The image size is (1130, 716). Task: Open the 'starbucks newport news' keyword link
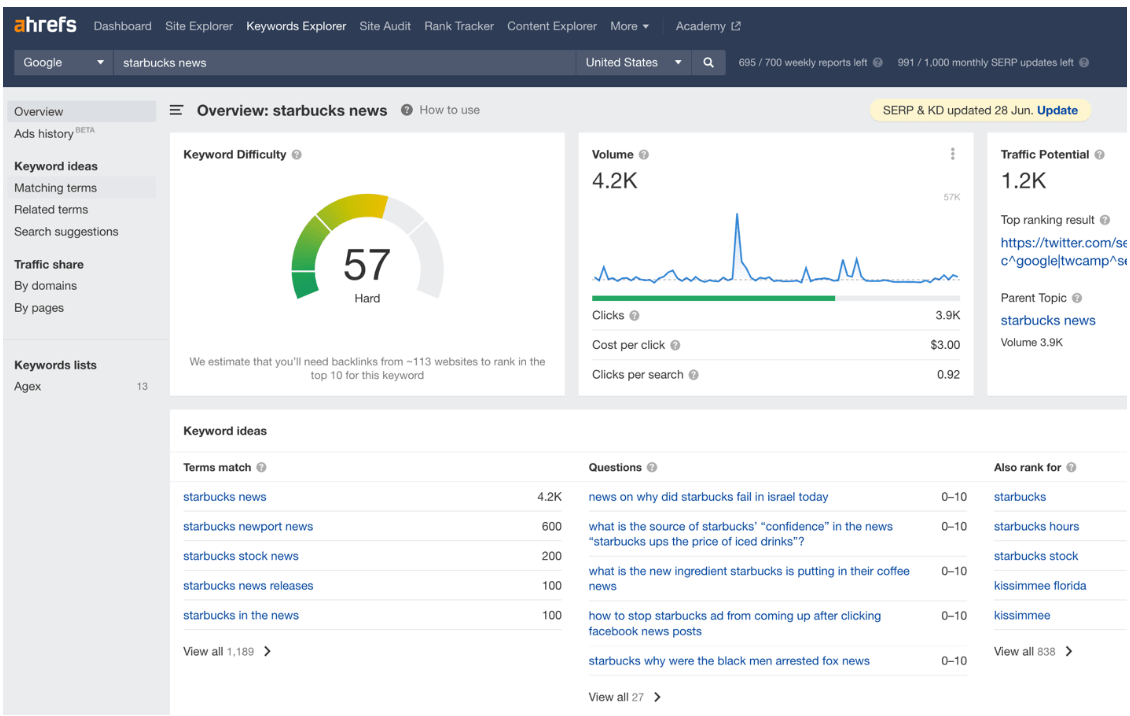(248, 526)
